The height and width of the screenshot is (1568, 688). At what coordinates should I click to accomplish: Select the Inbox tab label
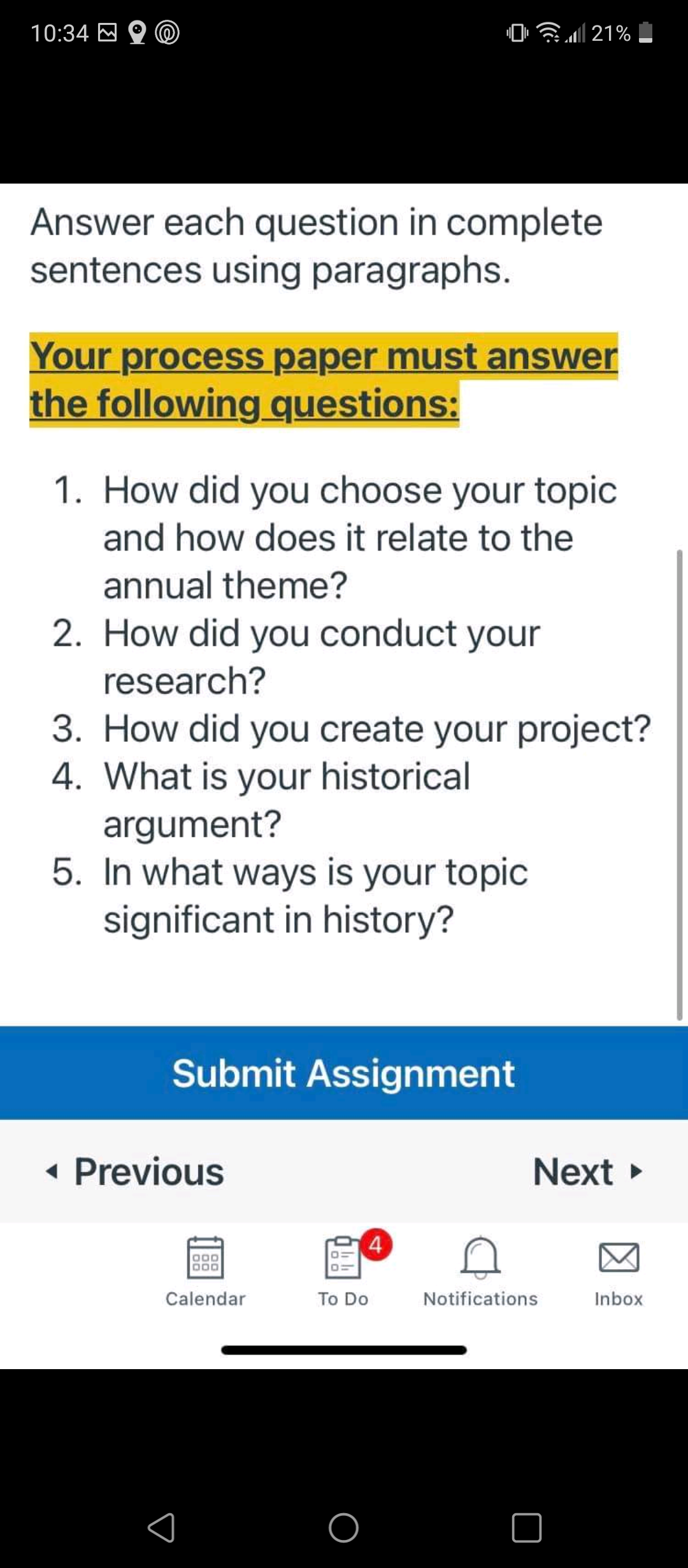coord(619,1299)
